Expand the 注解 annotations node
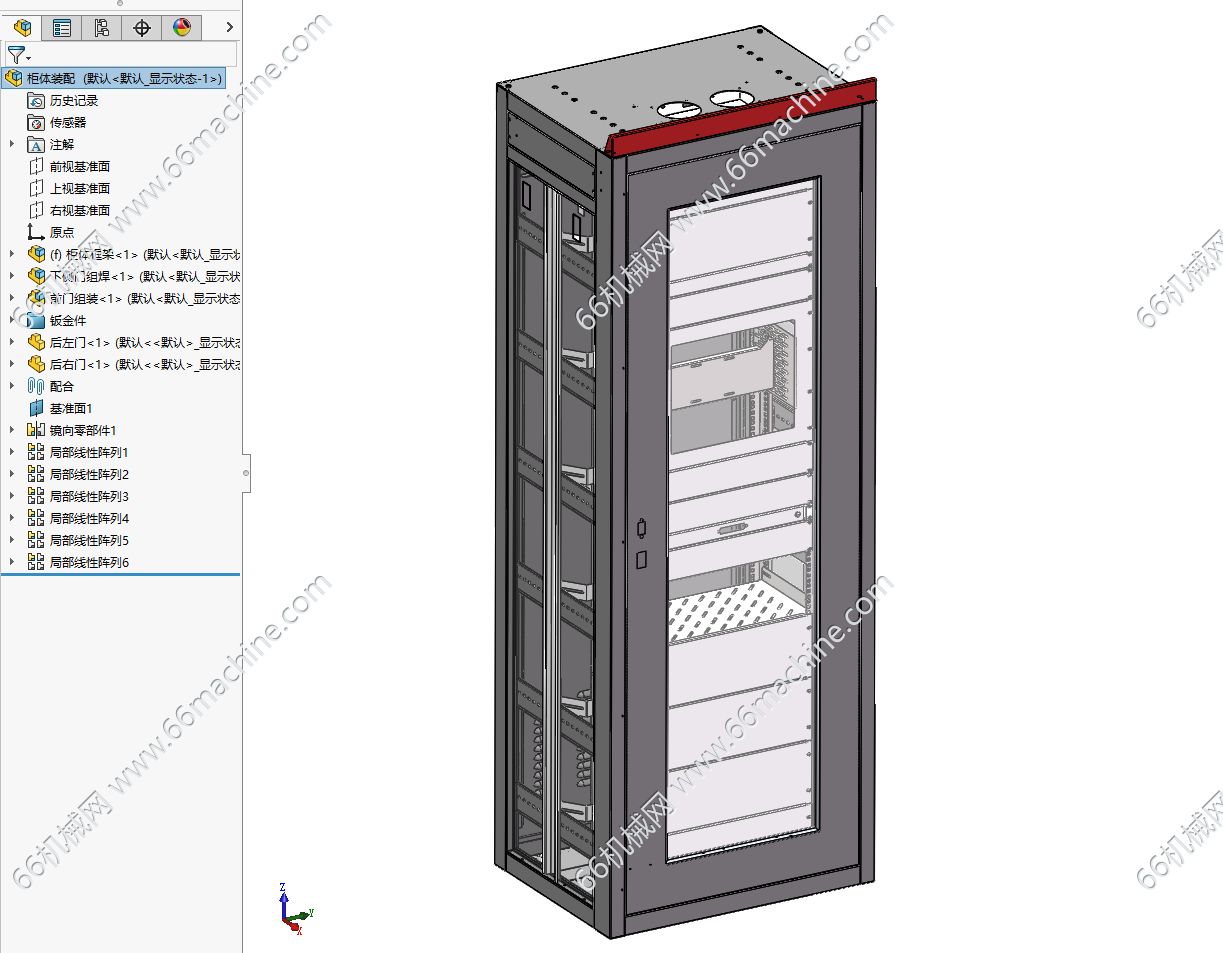Screen dimensions: 1223x953 tap(12, 144)
